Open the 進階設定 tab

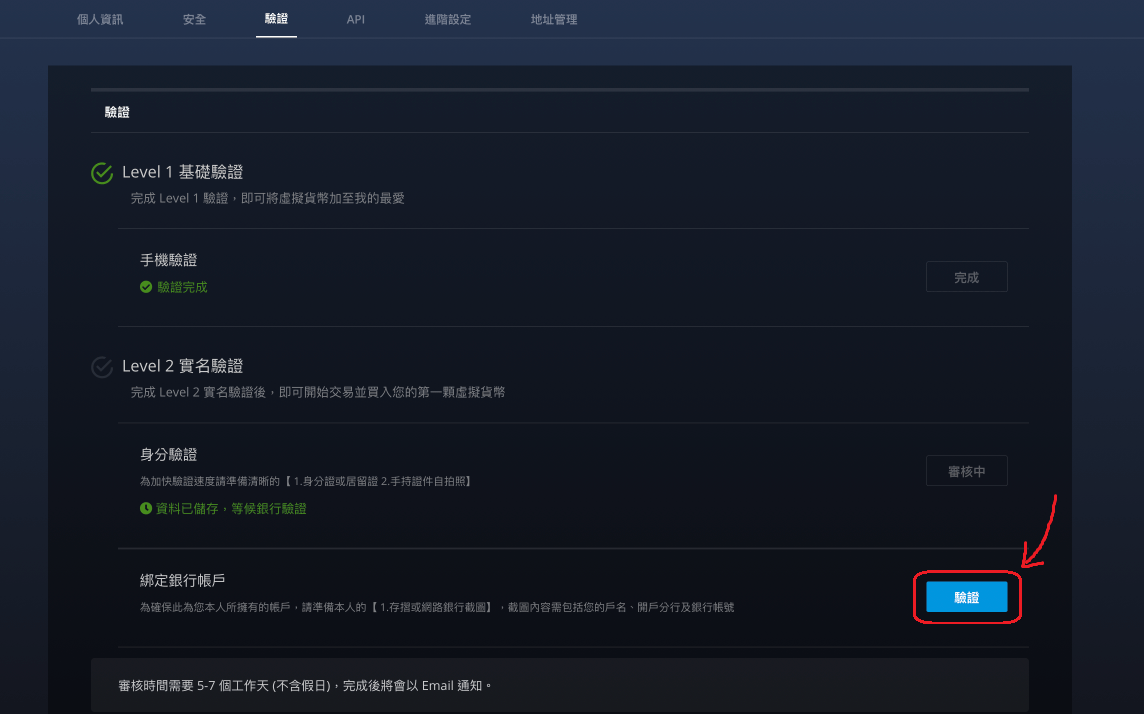point(447,19)
